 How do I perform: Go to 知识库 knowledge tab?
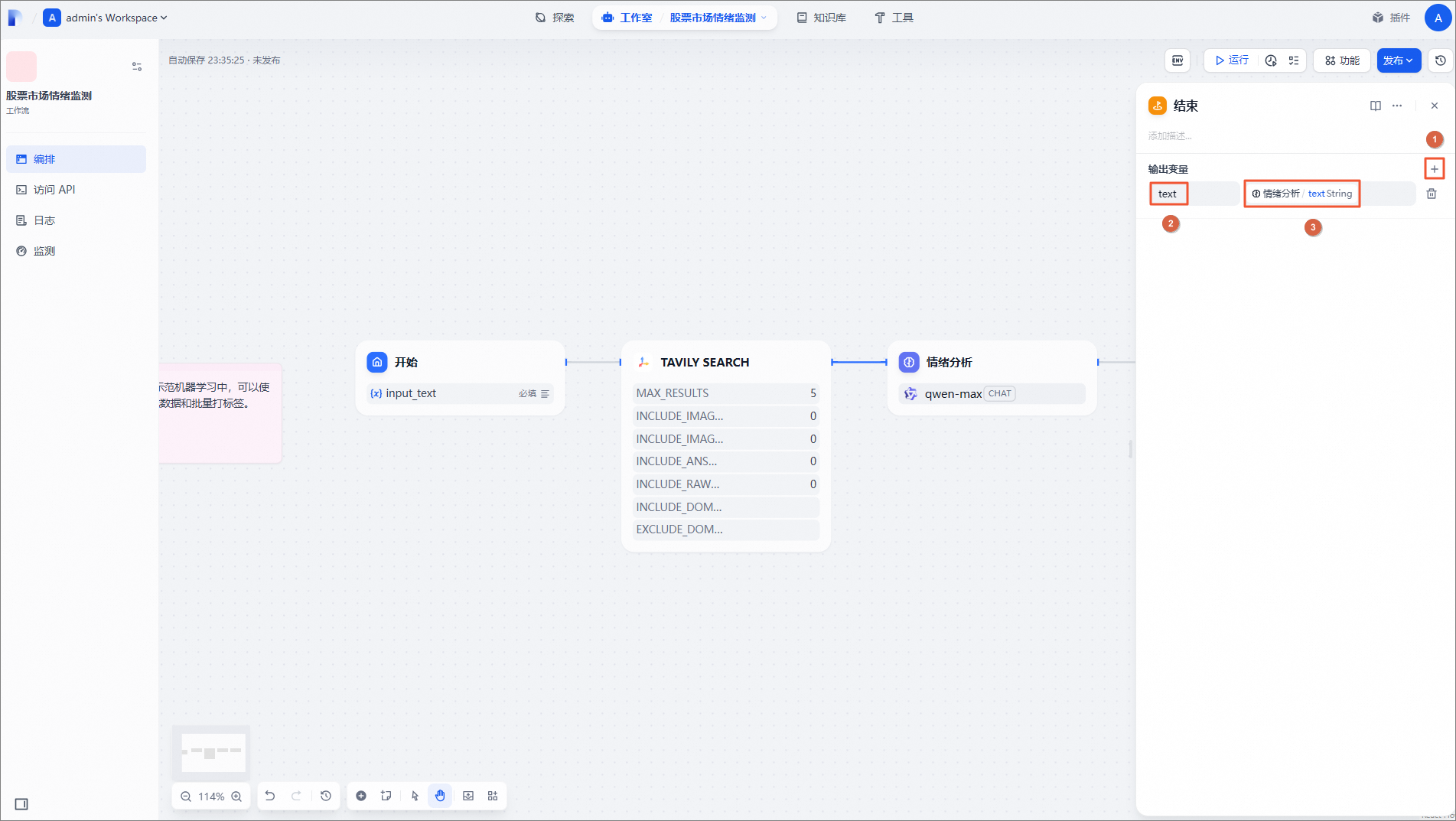coord(822,18)
